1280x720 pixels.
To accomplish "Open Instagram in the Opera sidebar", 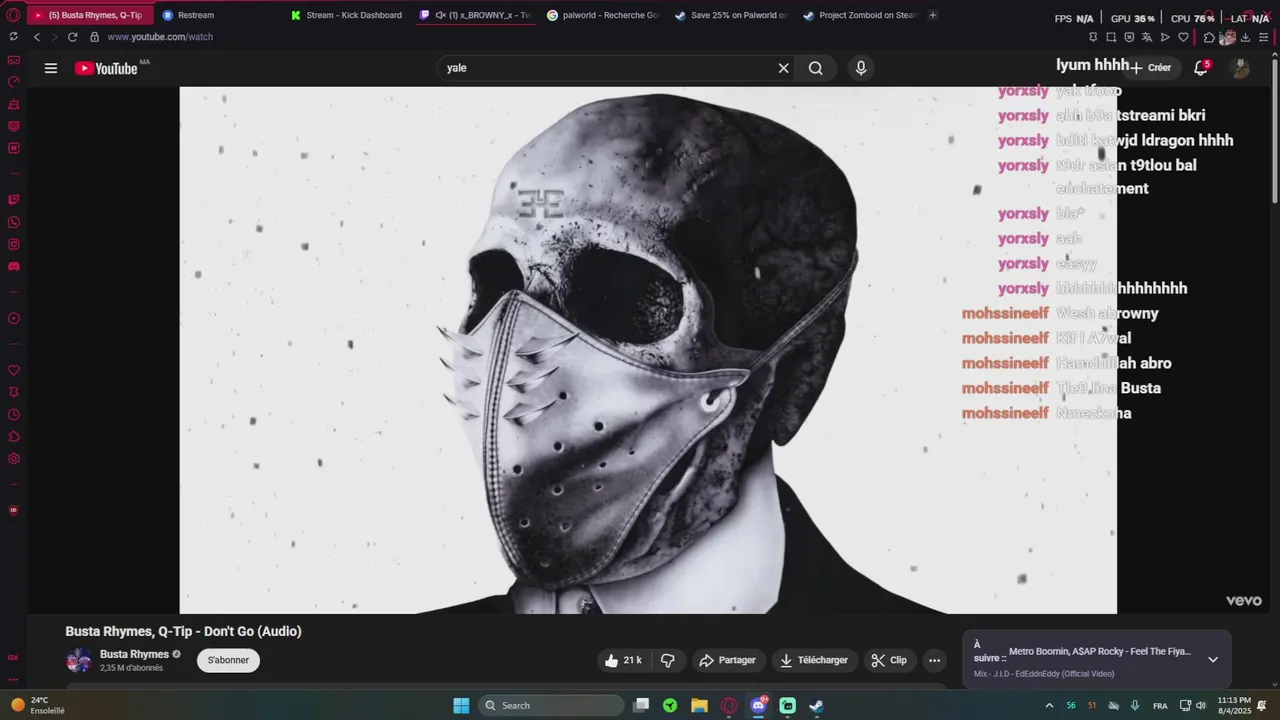I will (x=14, y=244).
